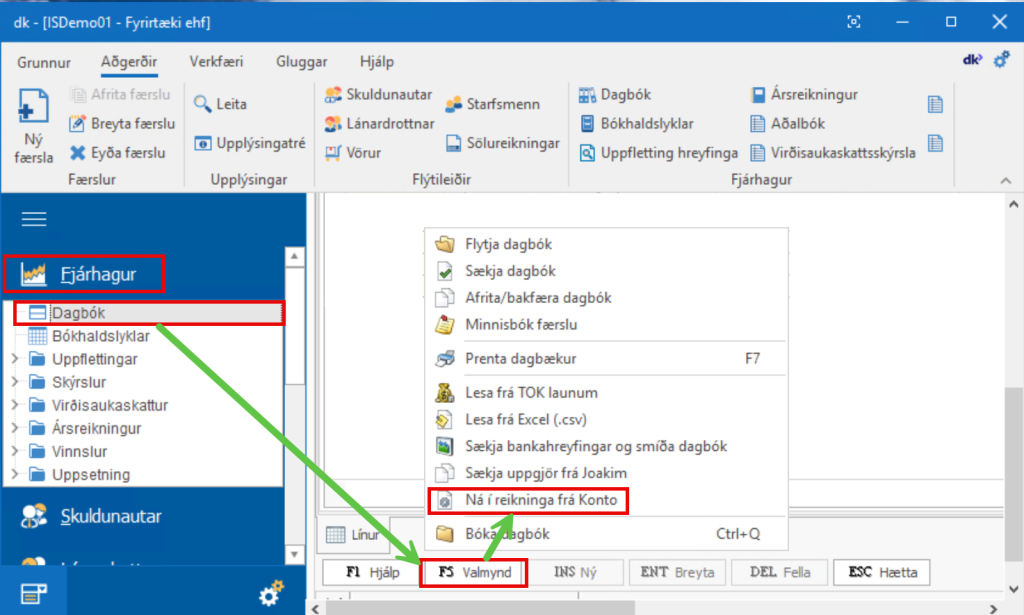
Task: Expand the Skýrslur tree folder
Action: [13, 382]
